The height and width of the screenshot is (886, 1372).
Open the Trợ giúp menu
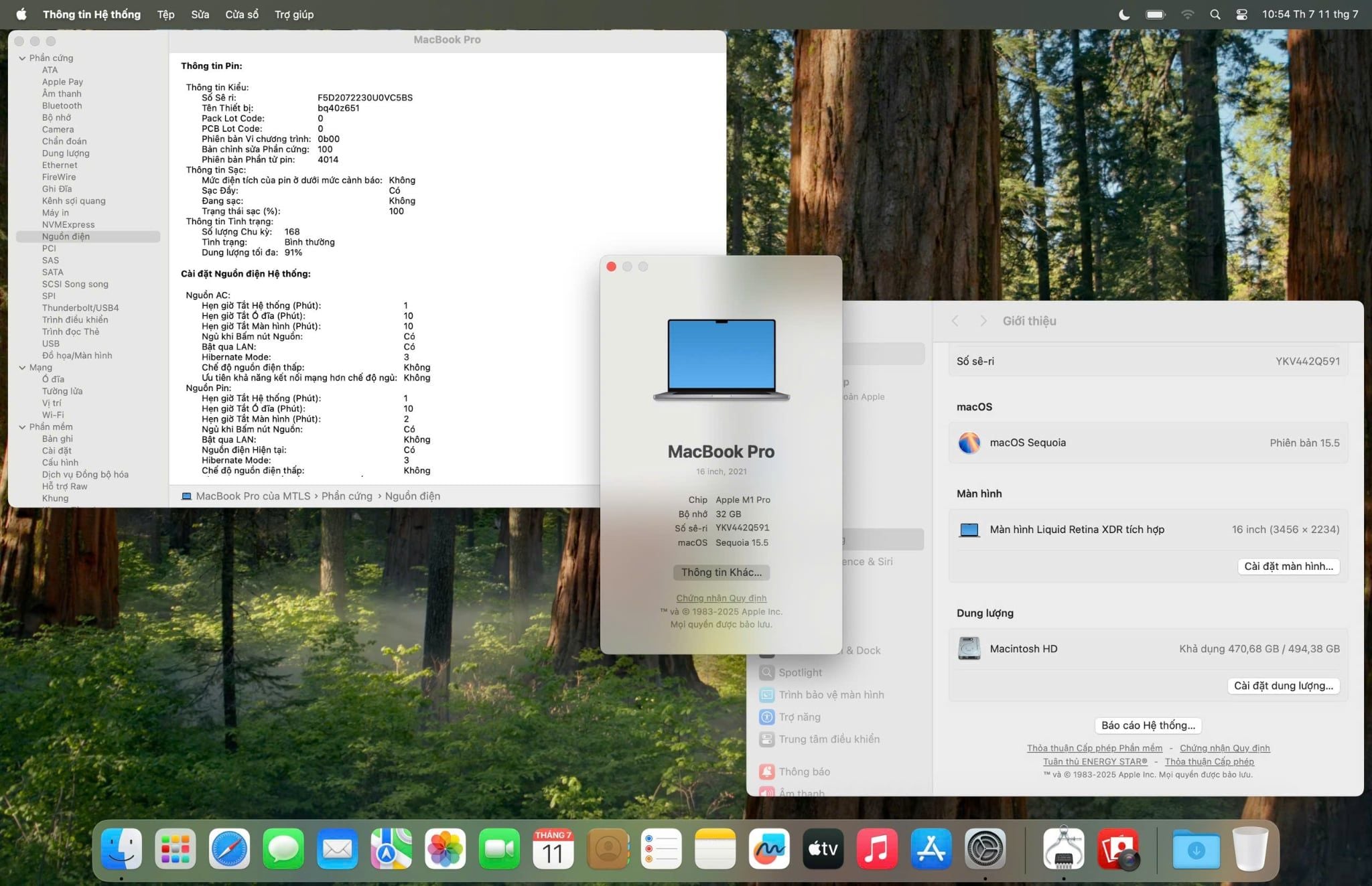[294, 14]
